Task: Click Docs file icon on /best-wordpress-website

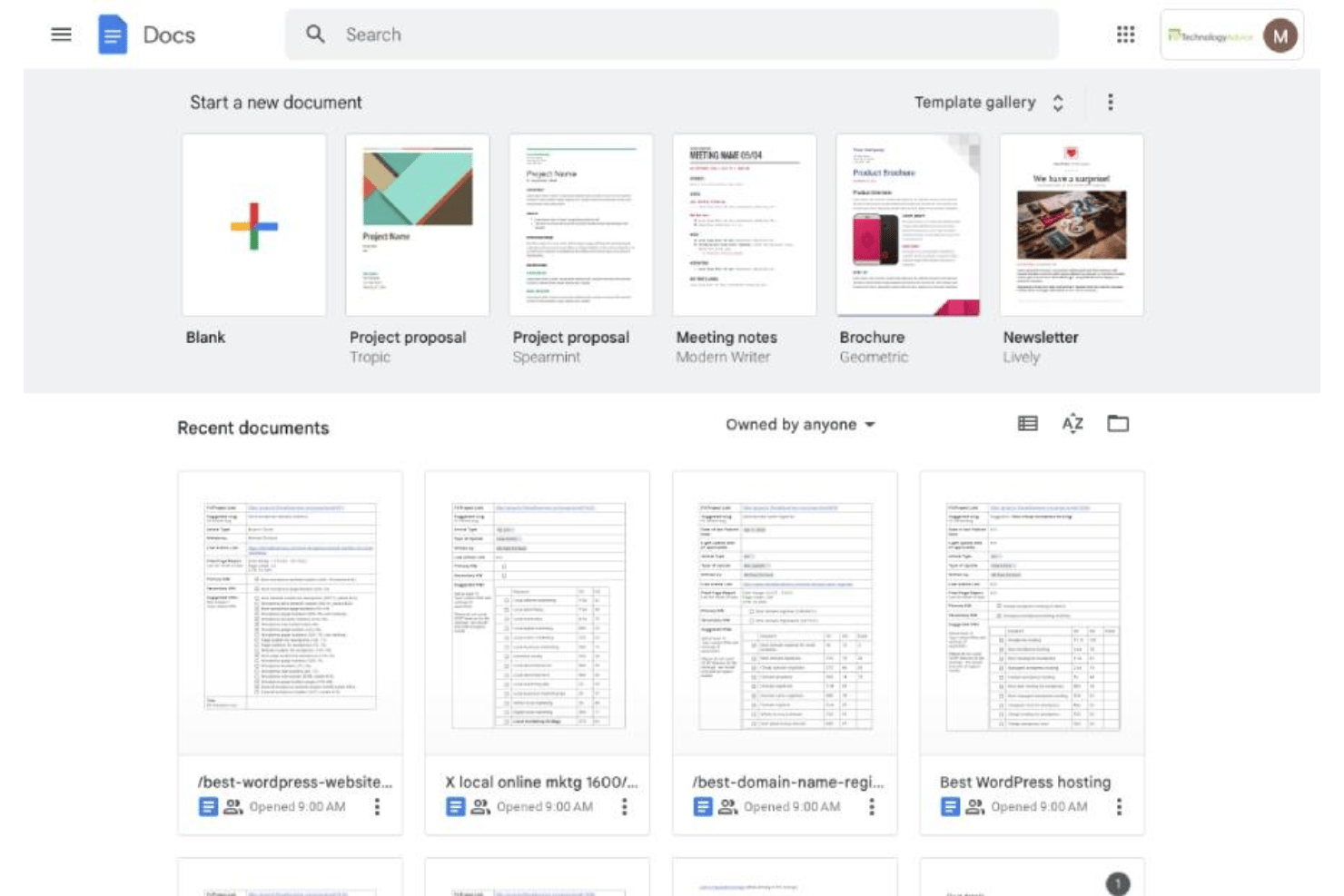Action: pos(208,806)
